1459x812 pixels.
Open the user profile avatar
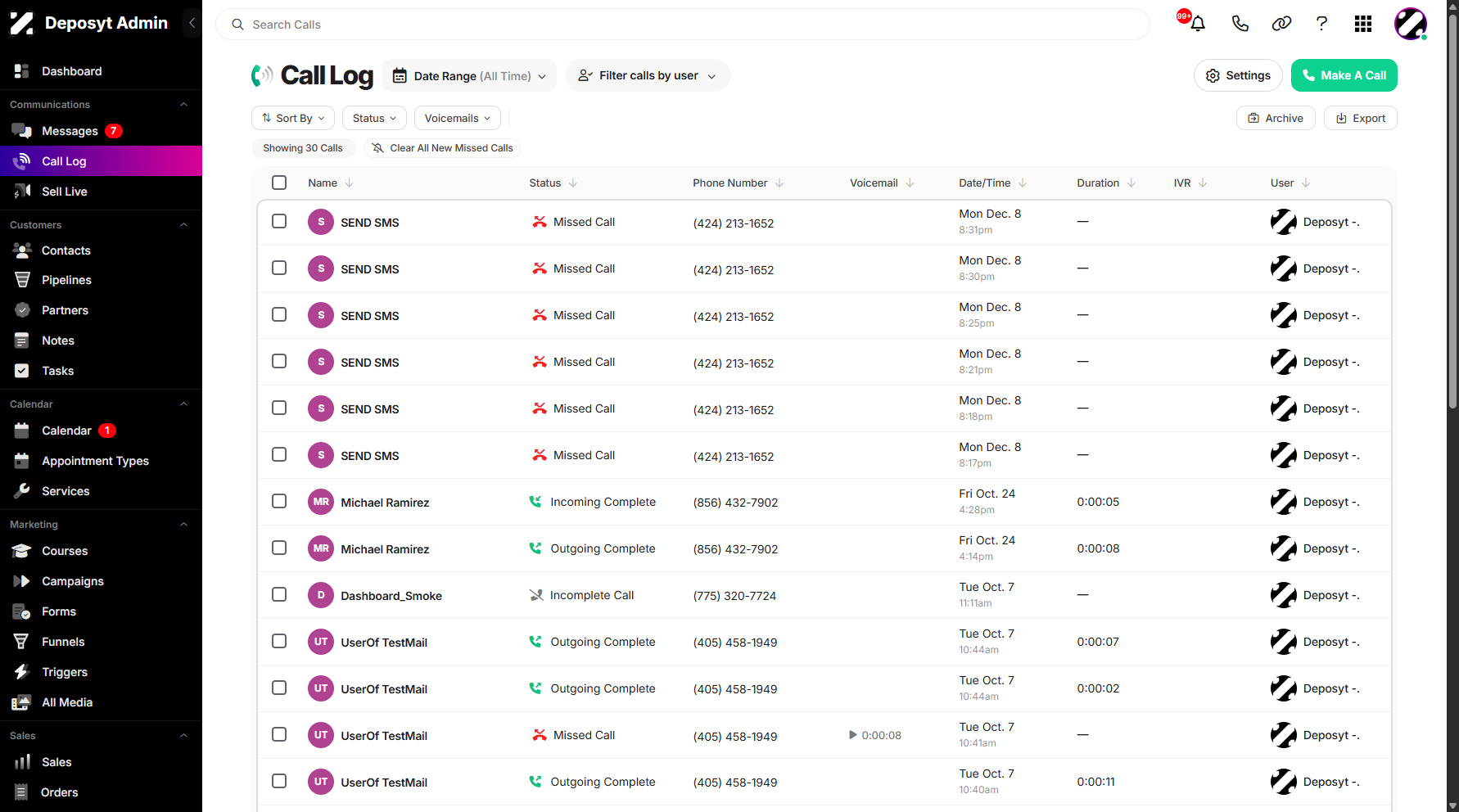[1411, 24]
